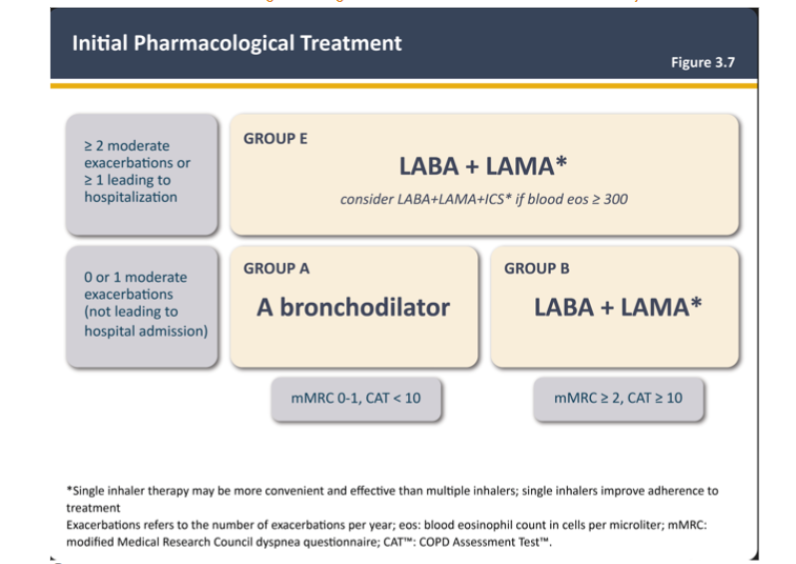Select the '0 or 1 moderate exacerbations' box

tap(139, 304)
